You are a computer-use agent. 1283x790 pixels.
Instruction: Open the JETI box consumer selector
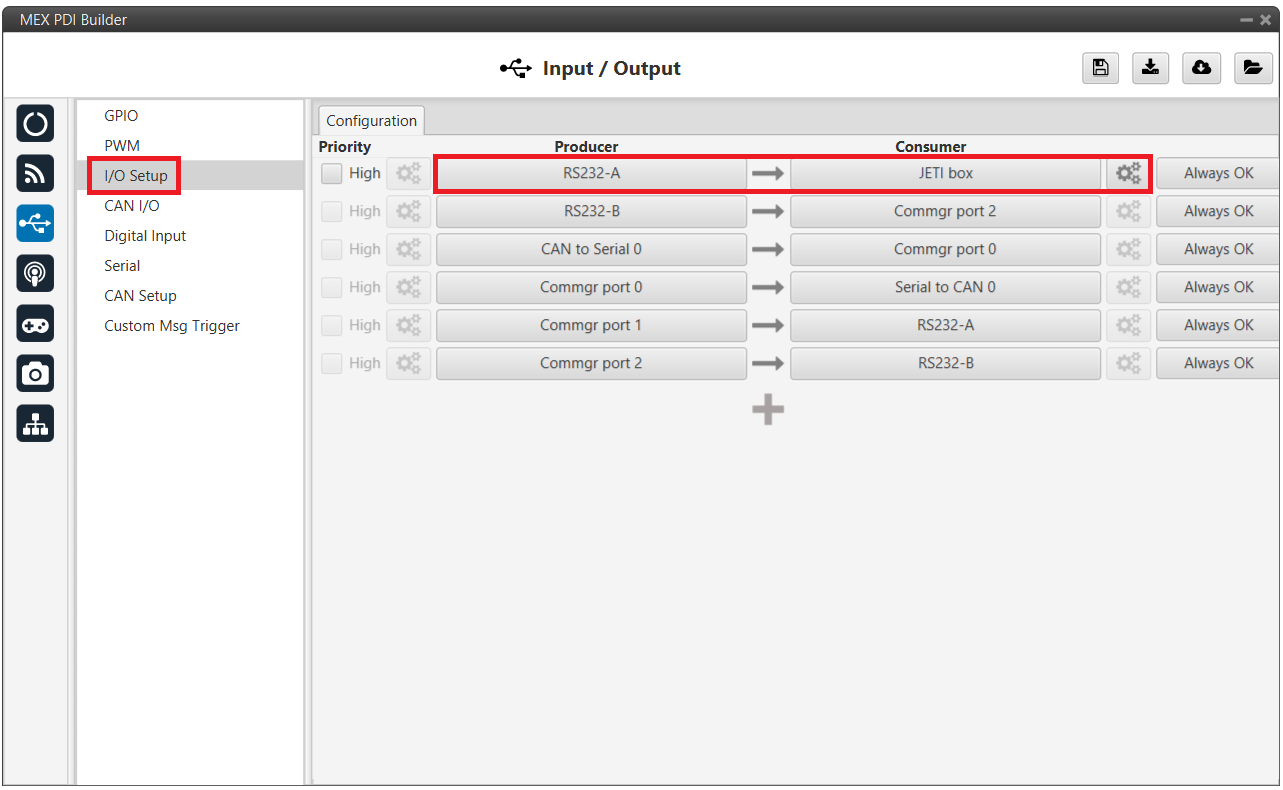[945, 173]
